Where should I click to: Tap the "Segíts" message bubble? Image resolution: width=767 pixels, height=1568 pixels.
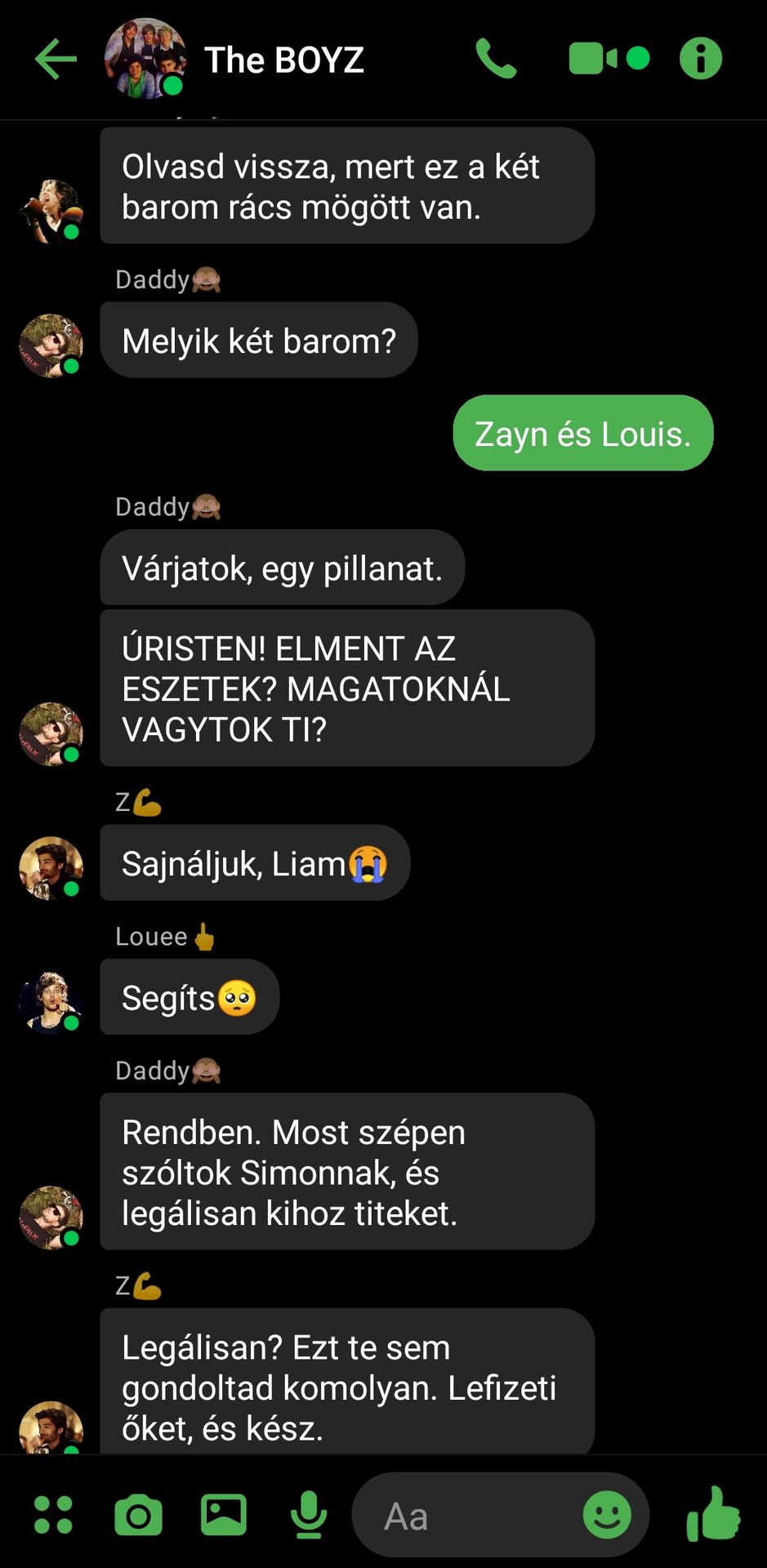(190, 996)
